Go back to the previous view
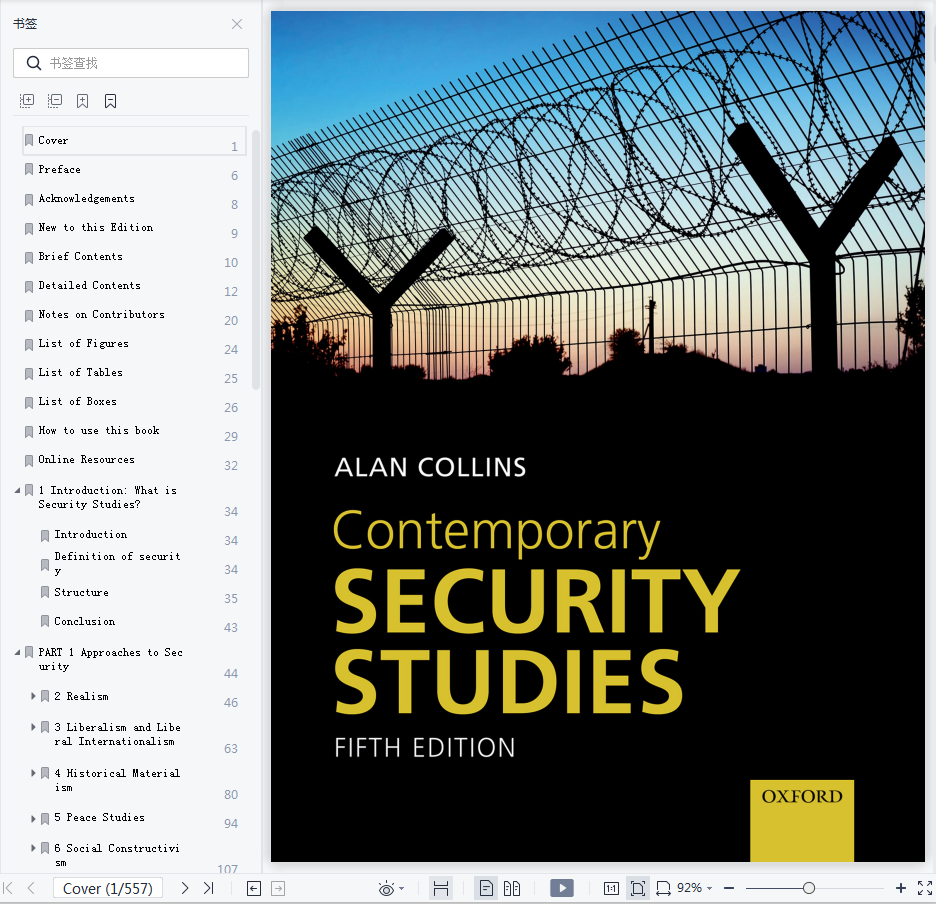The height and width of the screenshot is (904, 936). tap(254, 888)
